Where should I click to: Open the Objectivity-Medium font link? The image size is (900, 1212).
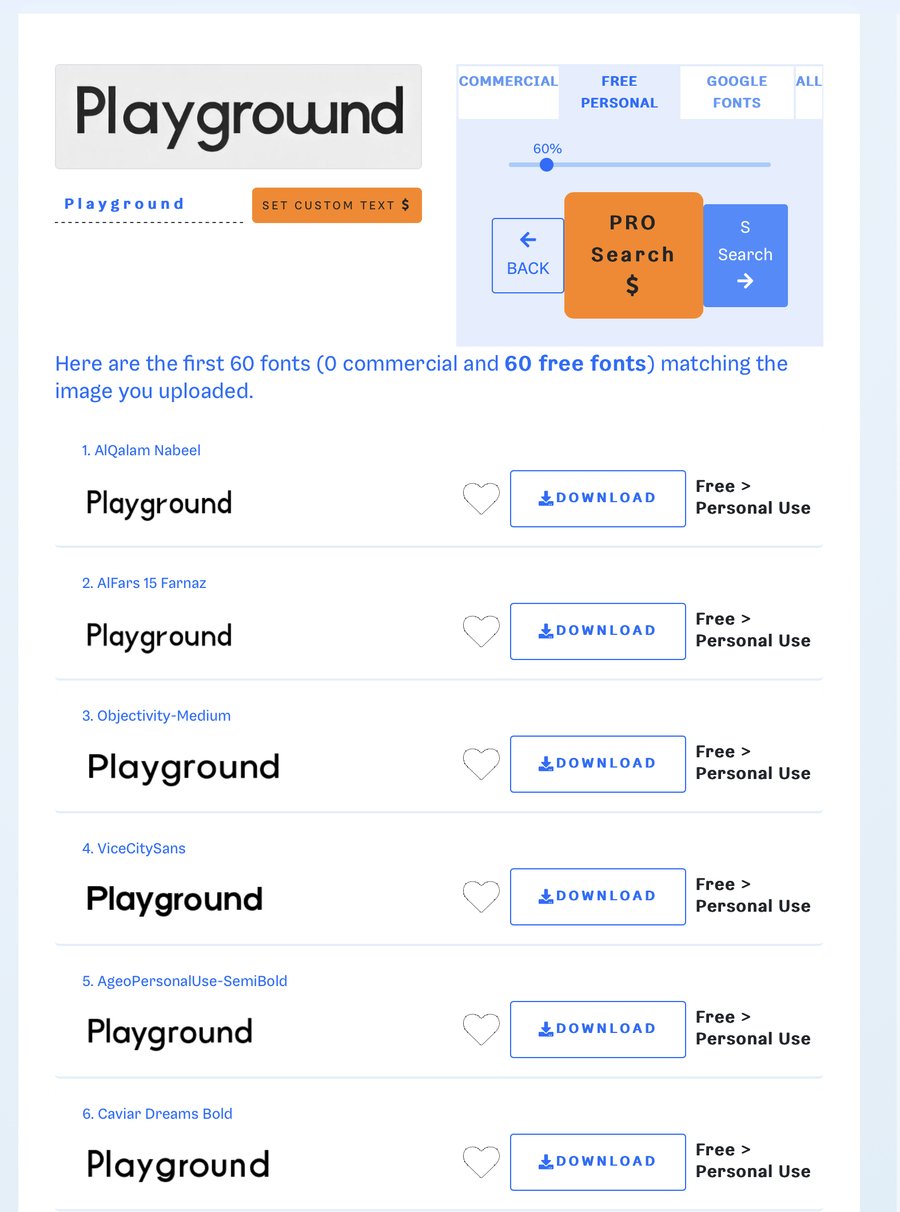tap(164, 716)
